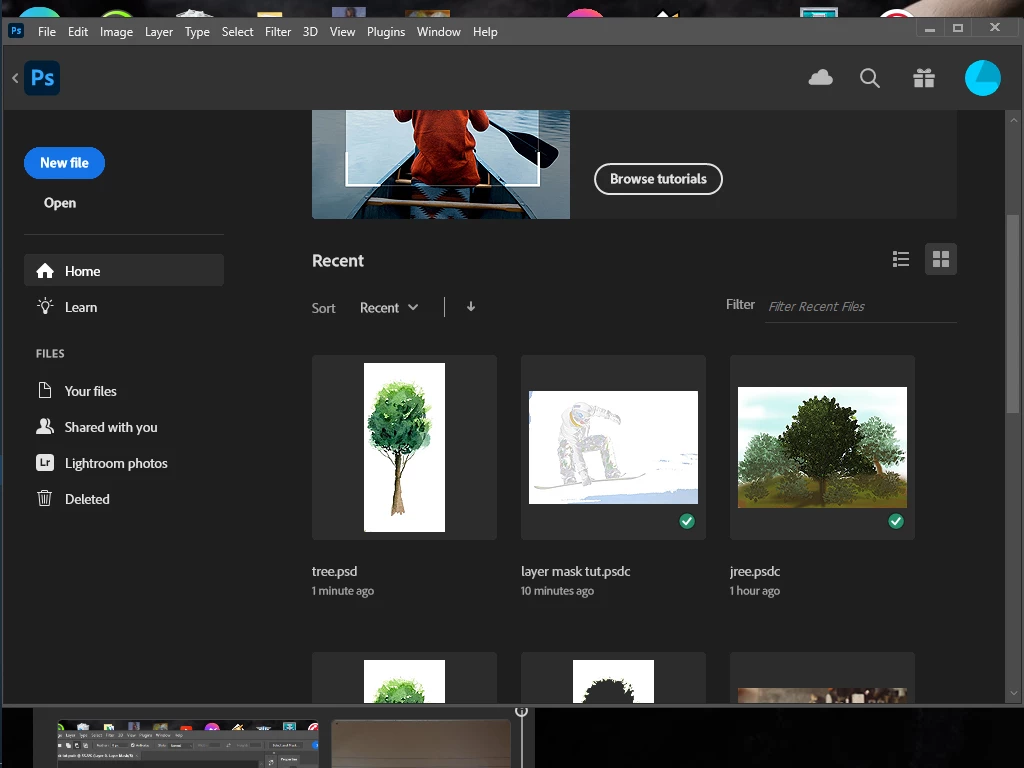Open the File menu
Screen dimensions: 1024x768
[46, 31]
